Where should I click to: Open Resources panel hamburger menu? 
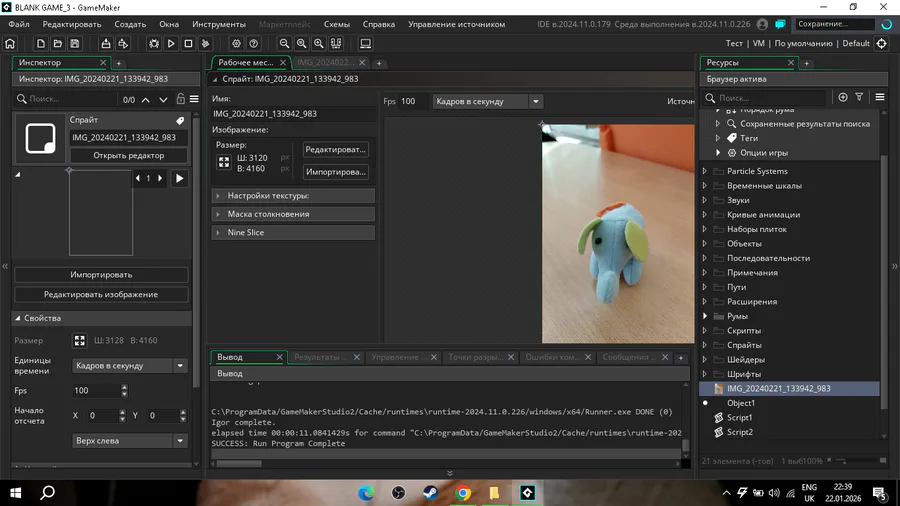(880, 98)
